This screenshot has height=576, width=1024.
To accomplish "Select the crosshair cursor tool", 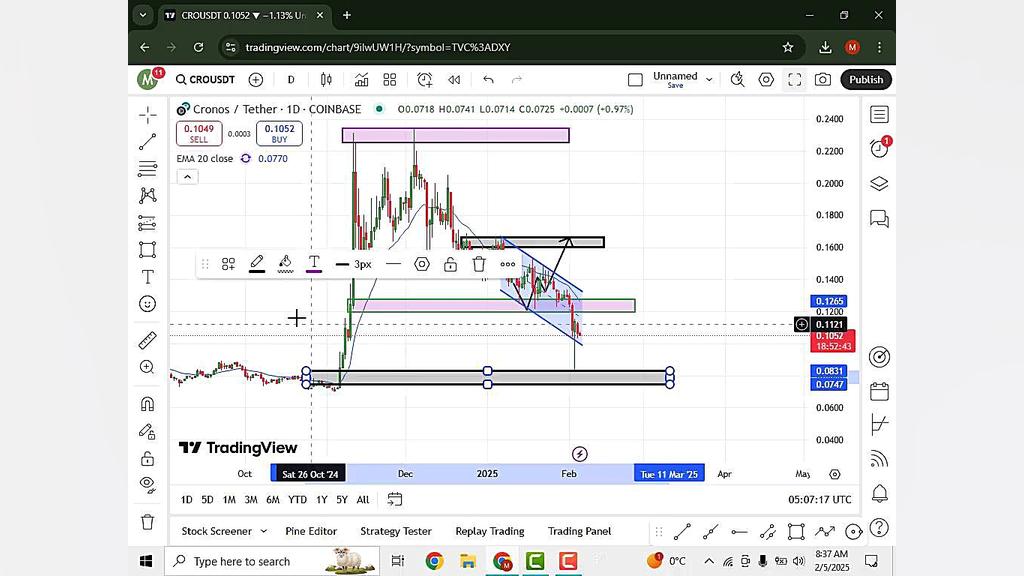I will pos(148,116).
